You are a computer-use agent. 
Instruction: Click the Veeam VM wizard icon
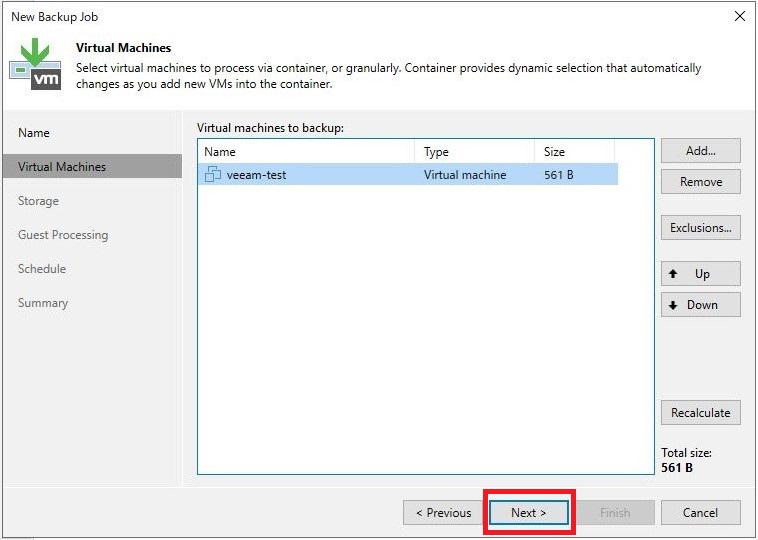(x=35, y=64)
